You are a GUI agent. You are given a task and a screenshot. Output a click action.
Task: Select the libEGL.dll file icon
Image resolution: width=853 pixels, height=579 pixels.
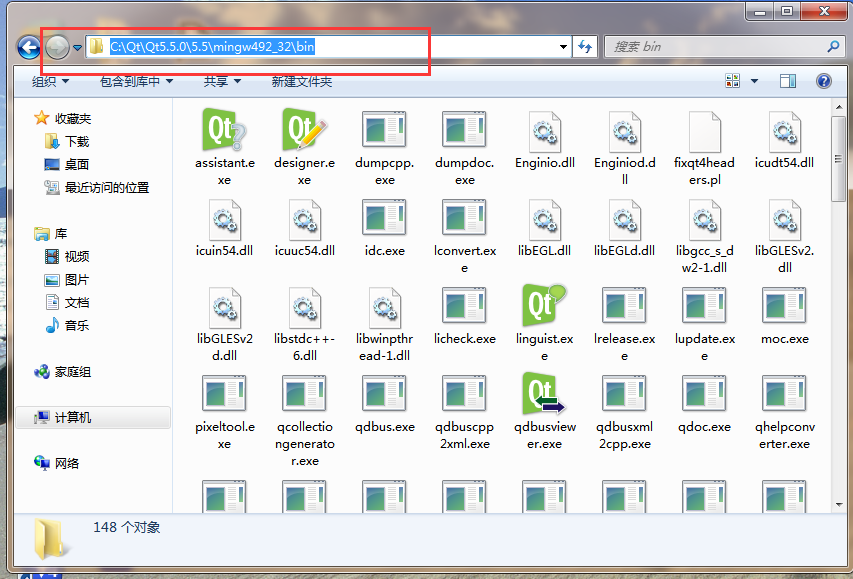[545, 220]
